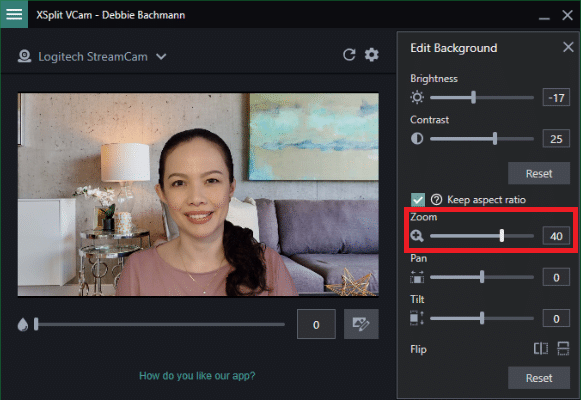Screen dimensions: 581x400
Task: Expand the Logitech StreamCam camera dropdown
Action: [x=161, y=56]
